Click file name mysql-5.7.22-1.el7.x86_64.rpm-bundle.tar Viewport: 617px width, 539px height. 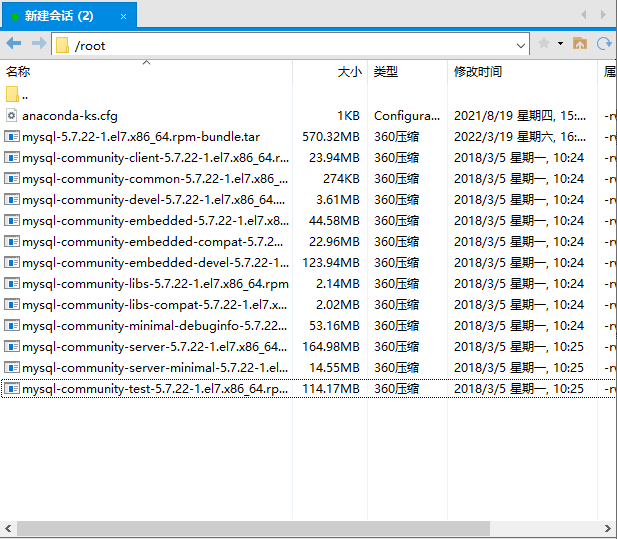pos(141,137)
